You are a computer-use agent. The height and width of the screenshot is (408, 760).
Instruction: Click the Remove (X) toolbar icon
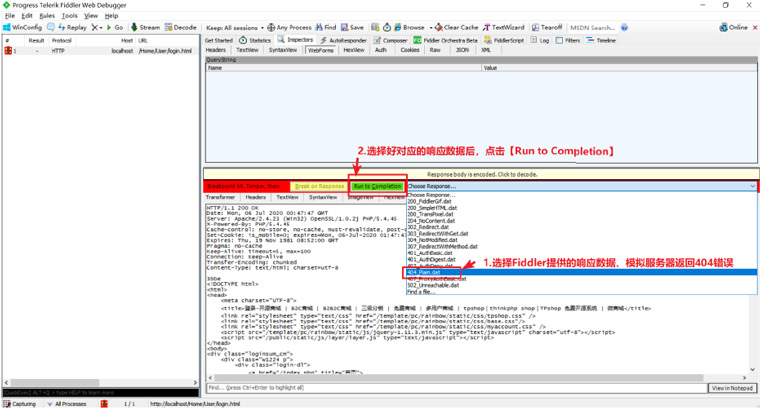coord(95,28)
